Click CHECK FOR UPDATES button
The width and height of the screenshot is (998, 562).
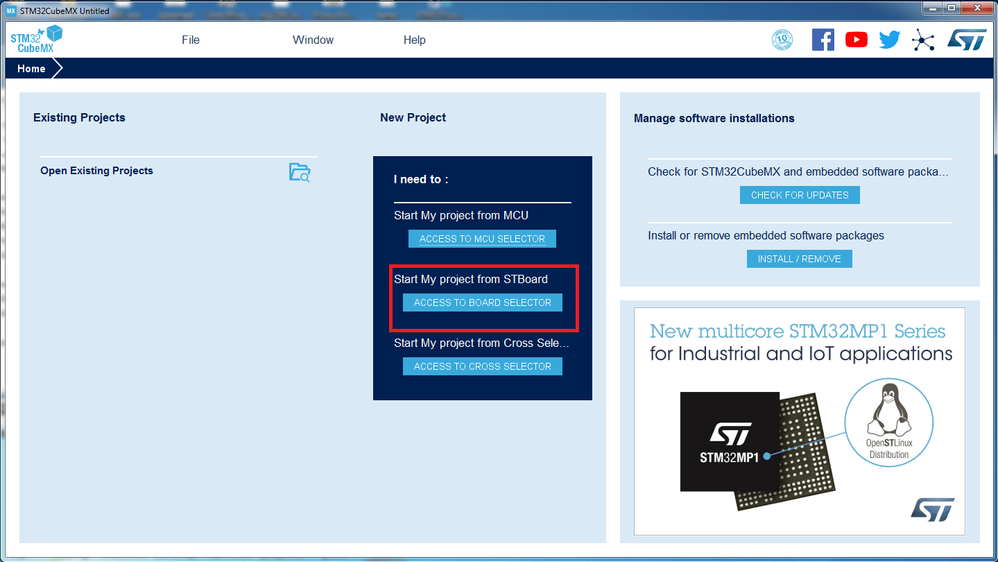tap(799, 195)
